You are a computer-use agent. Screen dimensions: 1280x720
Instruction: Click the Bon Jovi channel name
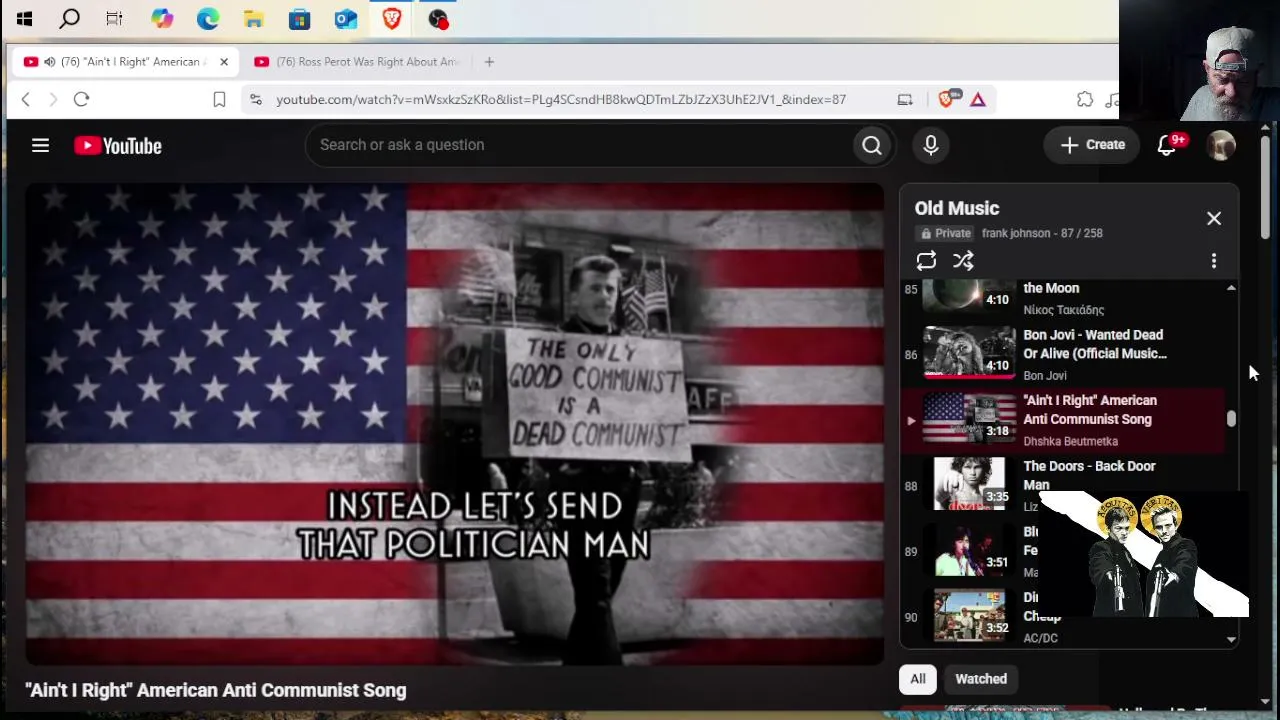click(x=1045, y=376)
